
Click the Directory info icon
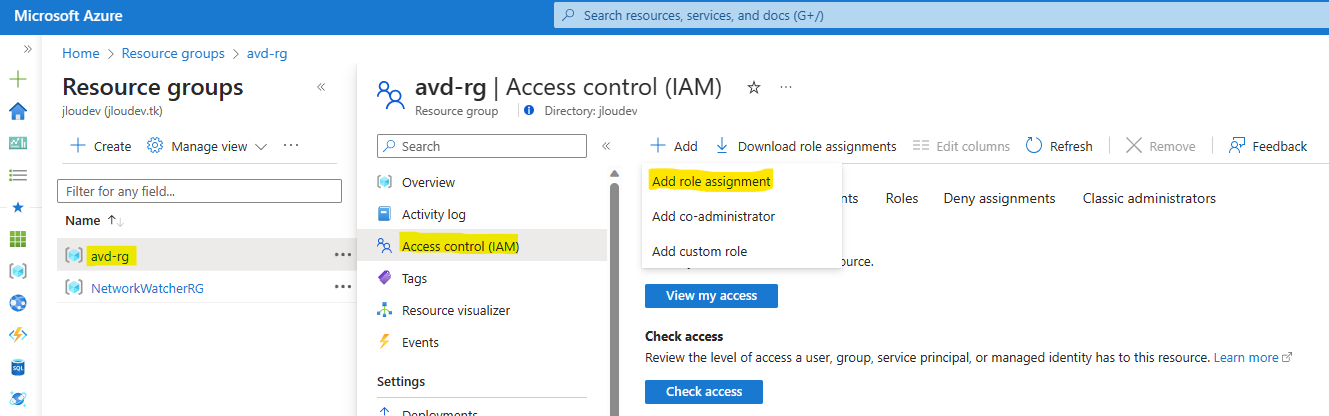coord(529,111)
